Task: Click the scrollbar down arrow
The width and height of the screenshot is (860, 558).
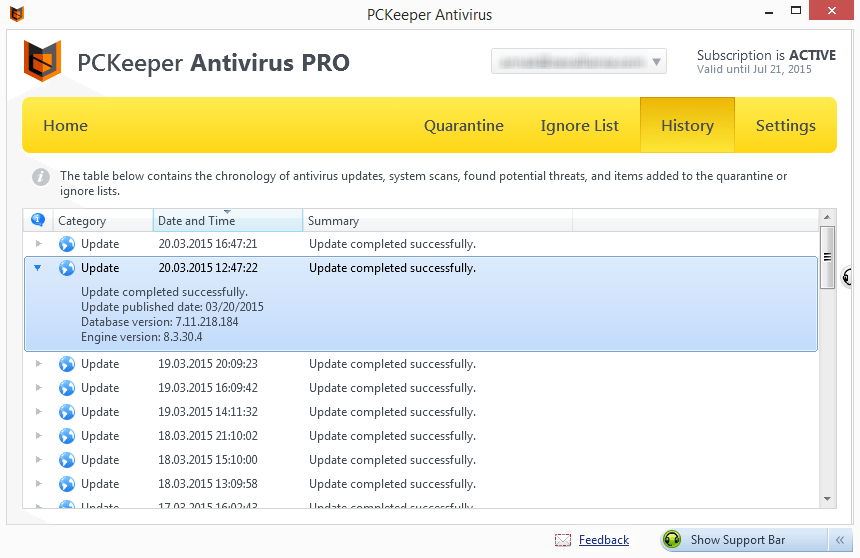Action: (827, 499)
